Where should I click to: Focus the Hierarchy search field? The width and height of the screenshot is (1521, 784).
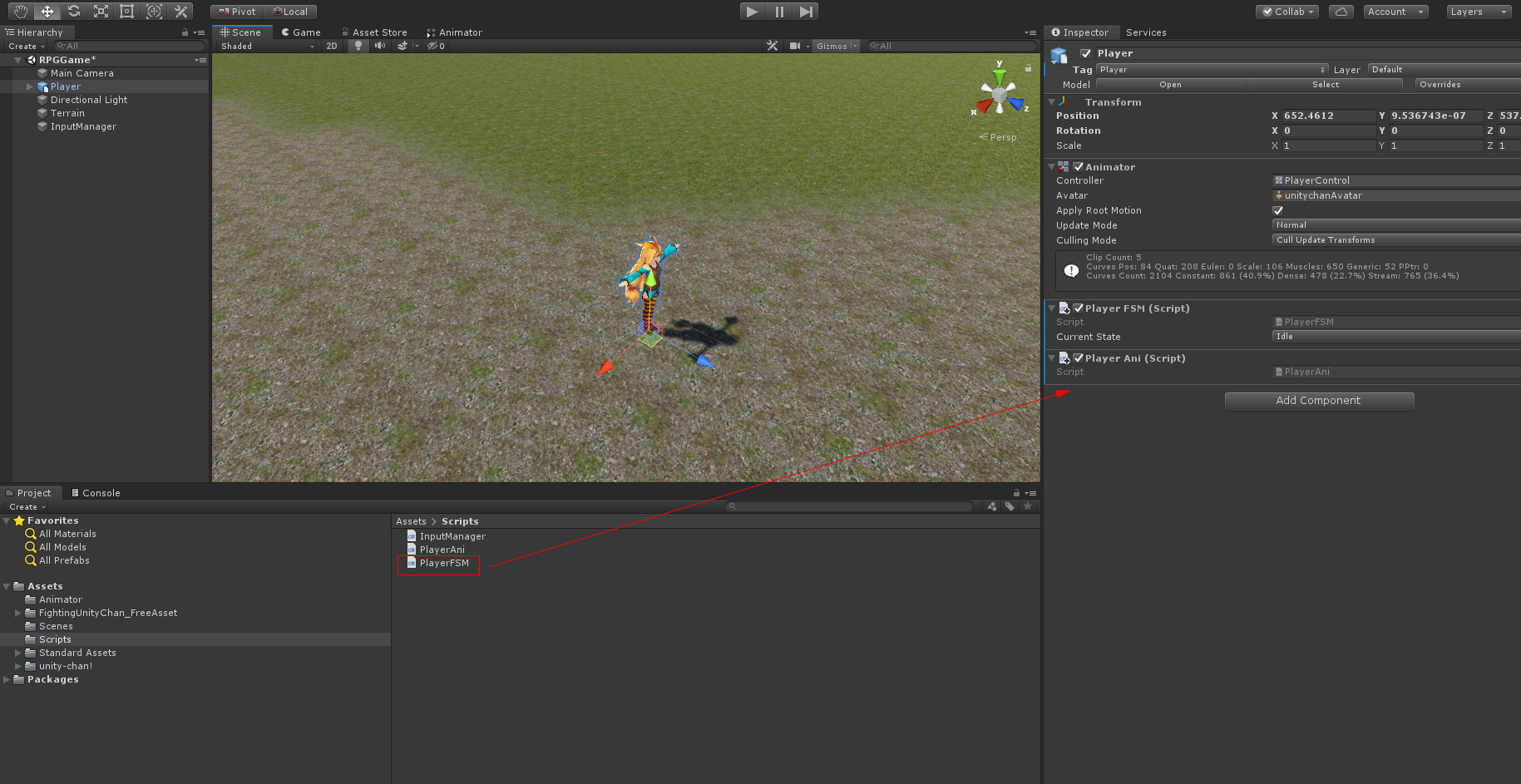[x=129, y=46]
